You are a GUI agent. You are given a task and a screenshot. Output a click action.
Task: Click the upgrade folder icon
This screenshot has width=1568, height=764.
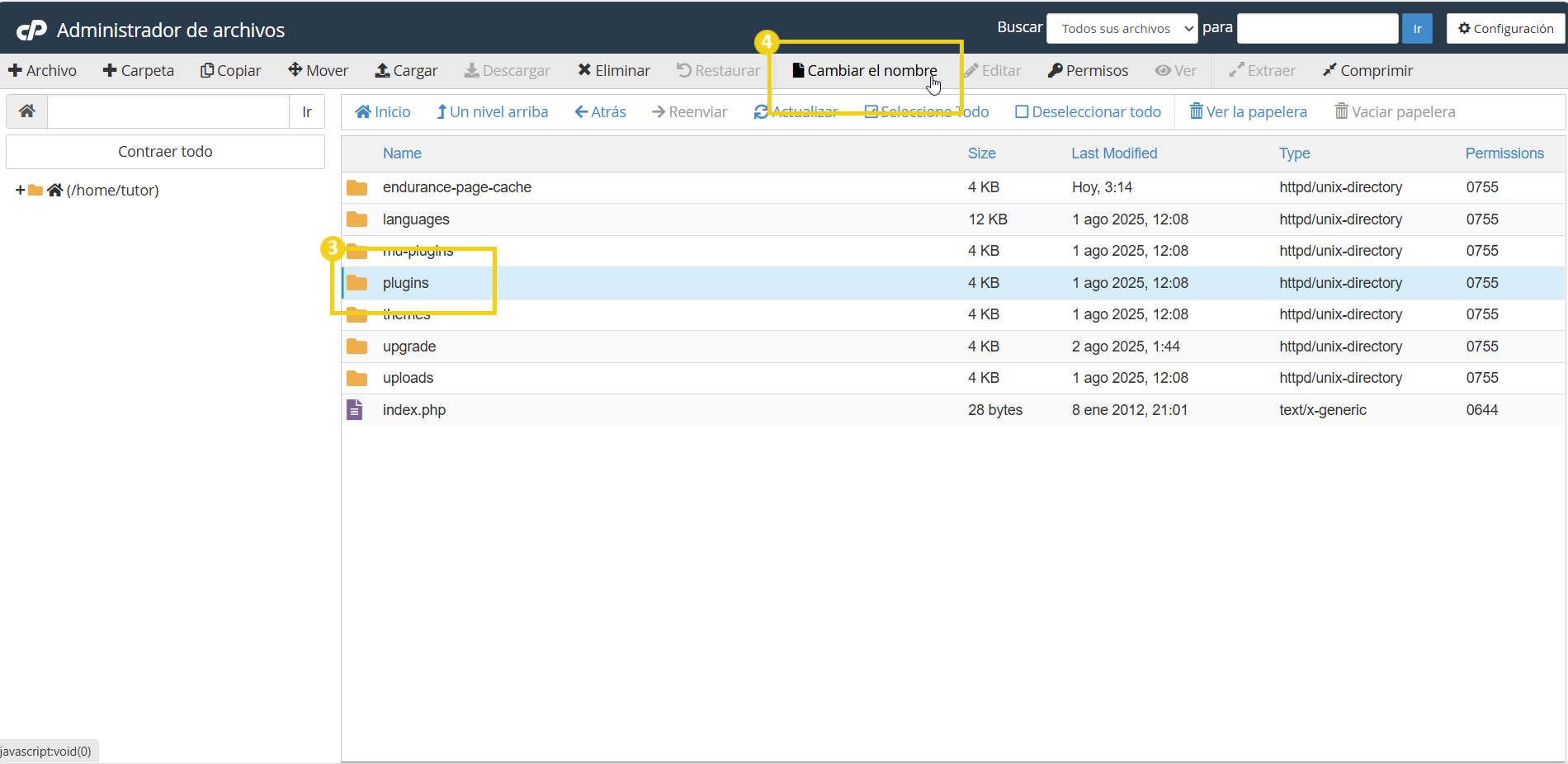point(357,347)
